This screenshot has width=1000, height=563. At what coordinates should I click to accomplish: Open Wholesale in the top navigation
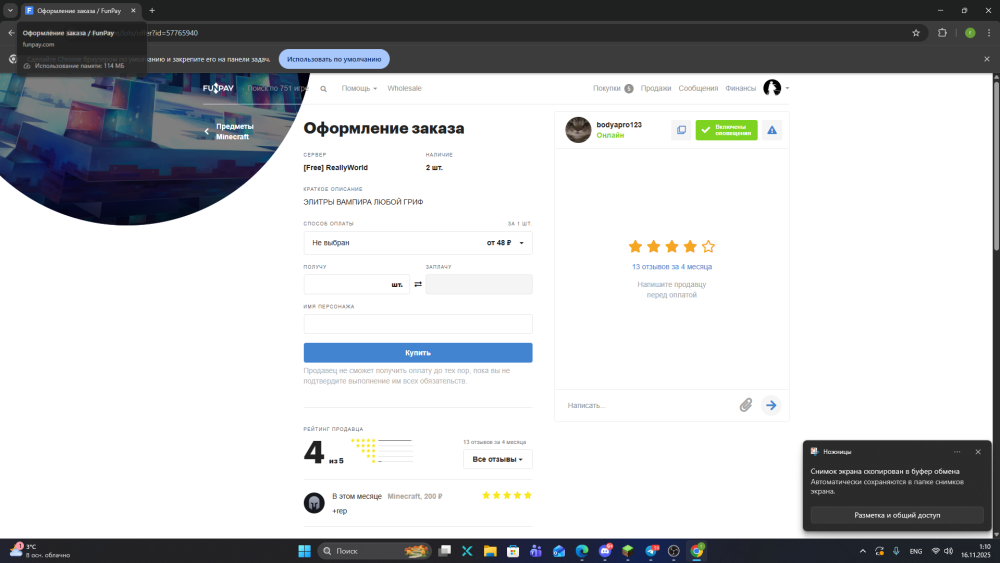(x=404, y=88)
